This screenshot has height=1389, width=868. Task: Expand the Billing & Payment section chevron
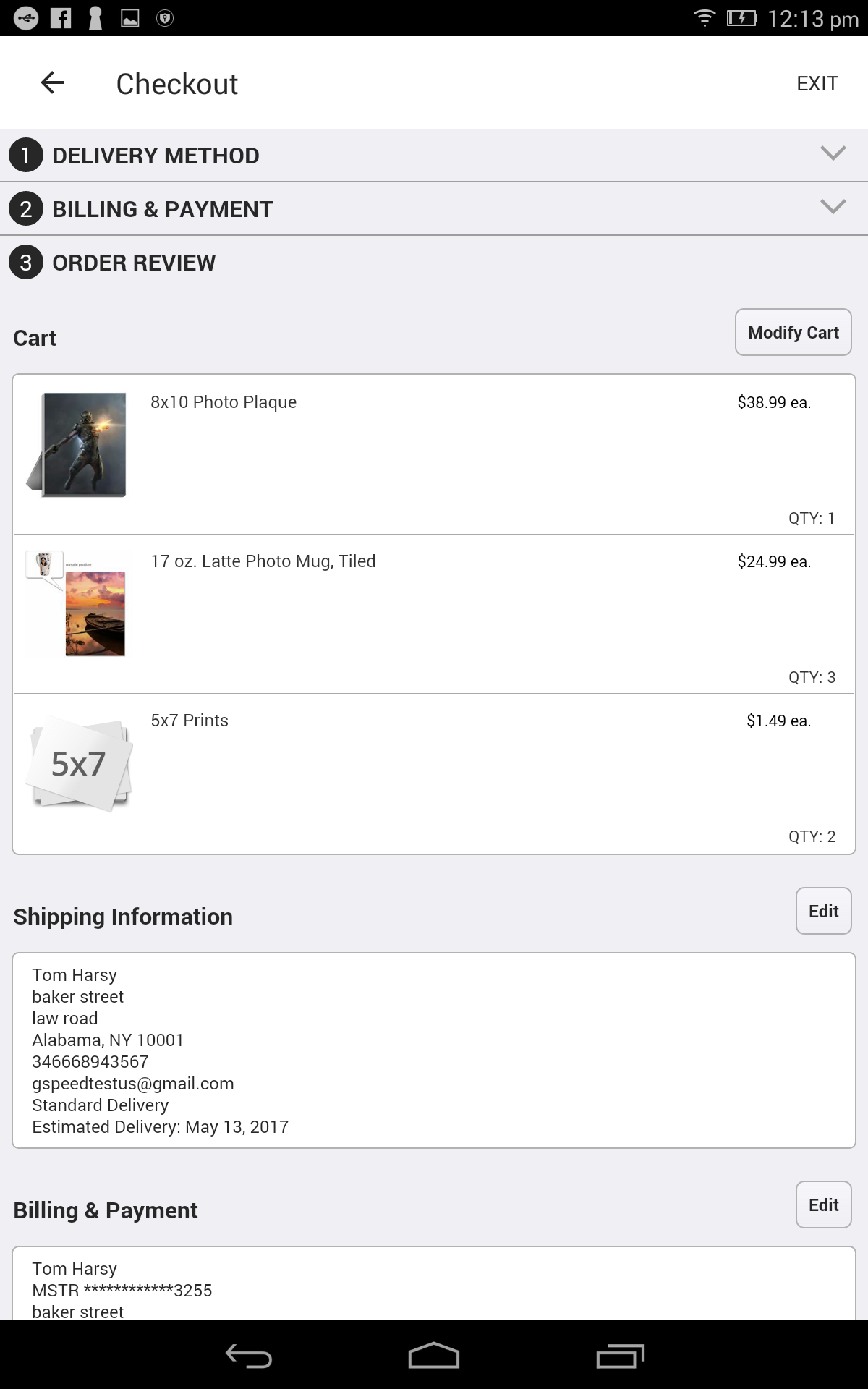[833, 207]
